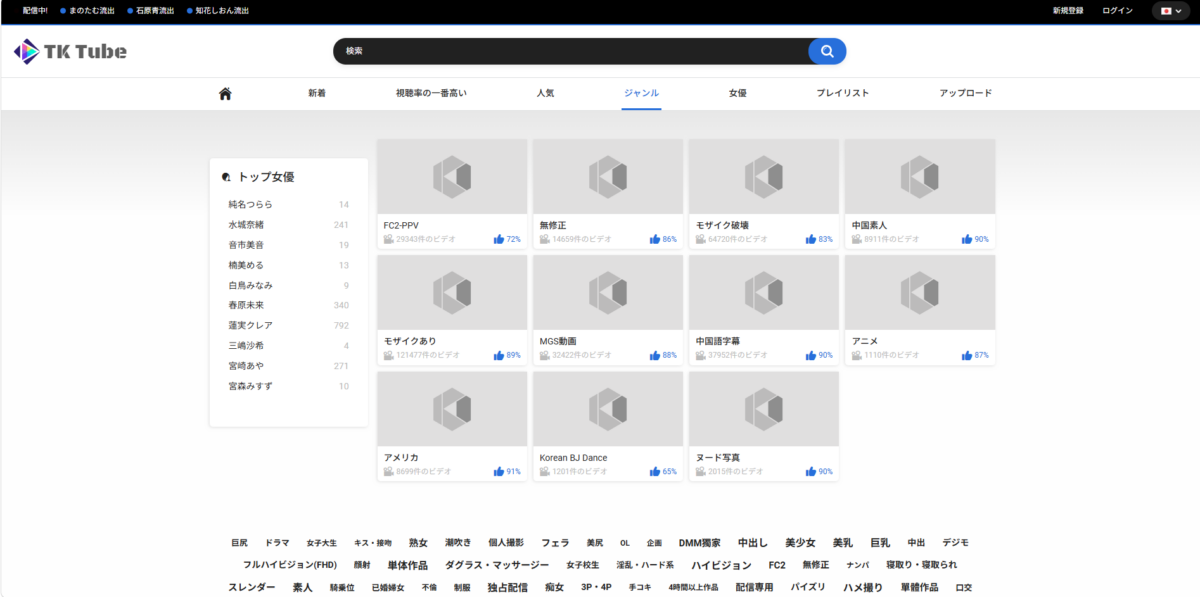Click thumbs-up icon on Korean BJ Dance card
The width and height of the screenshot is (1200, 597).
655,471
